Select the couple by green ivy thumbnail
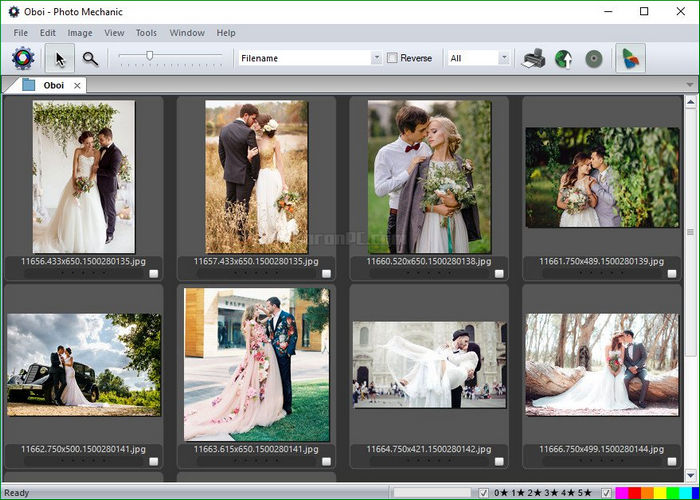 (x=602, y=177)
